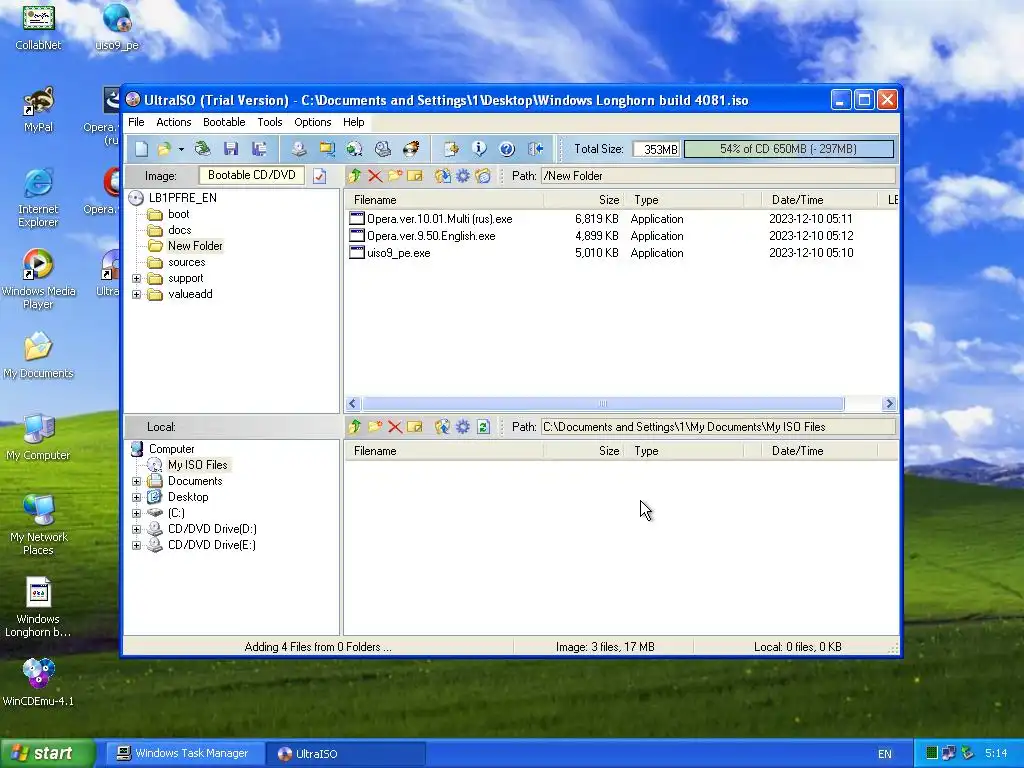Viewport: 1024px width, 768px height.
Task: Click the Make CD/DVD Image toolbar icon
Action: [299, 149]
